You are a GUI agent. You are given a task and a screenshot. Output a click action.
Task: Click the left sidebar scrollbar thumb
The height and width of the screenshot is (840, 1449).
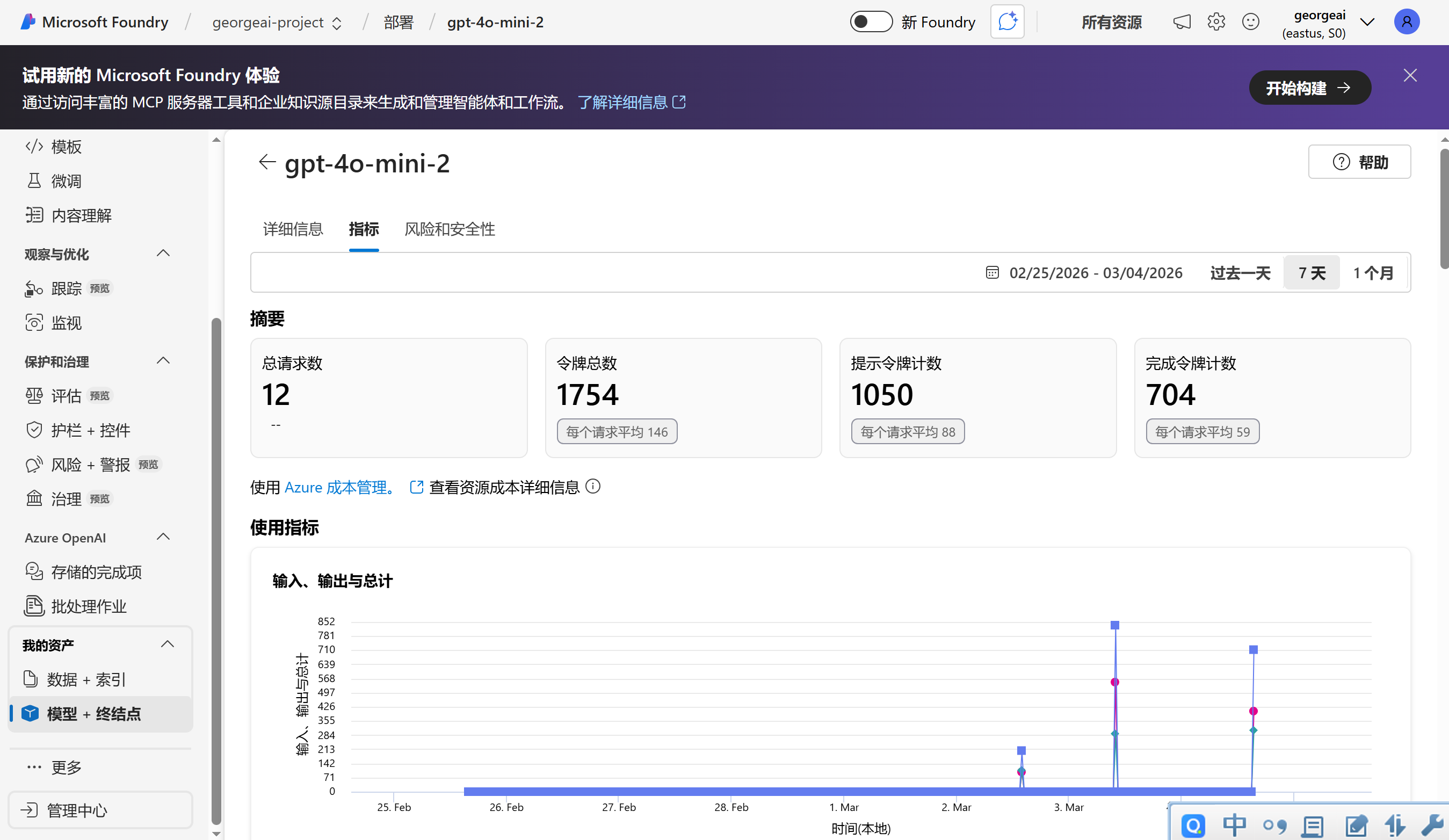[x=216, y=569]
